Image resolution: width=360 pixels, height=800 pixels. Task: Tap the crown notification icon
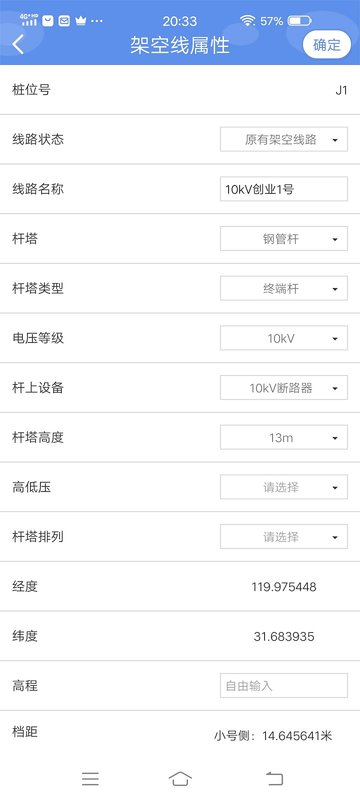(x=80, y=21)
